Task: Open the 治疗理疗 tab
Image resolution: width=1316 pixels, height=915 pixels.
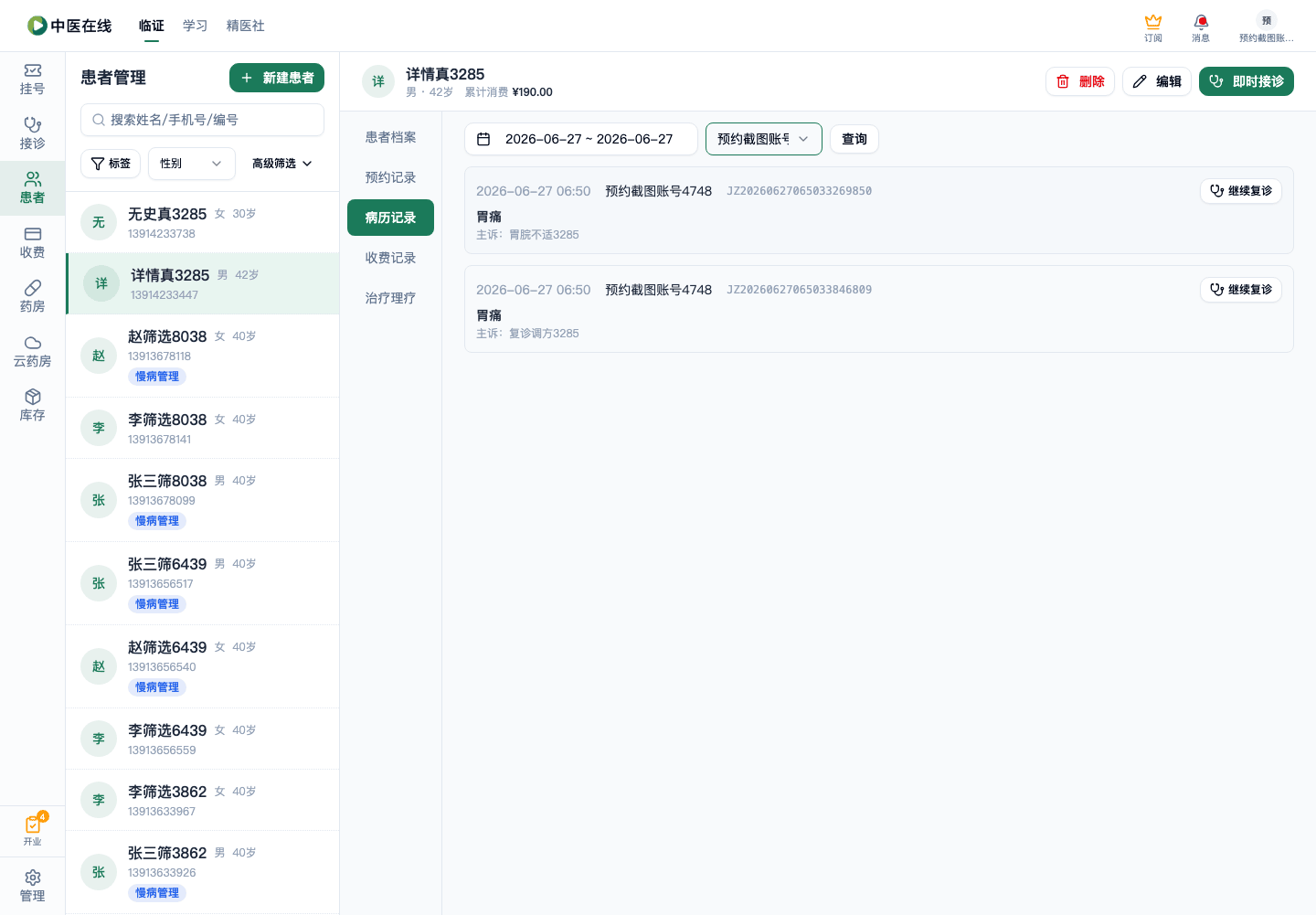Action: click(x=390, y=298)
